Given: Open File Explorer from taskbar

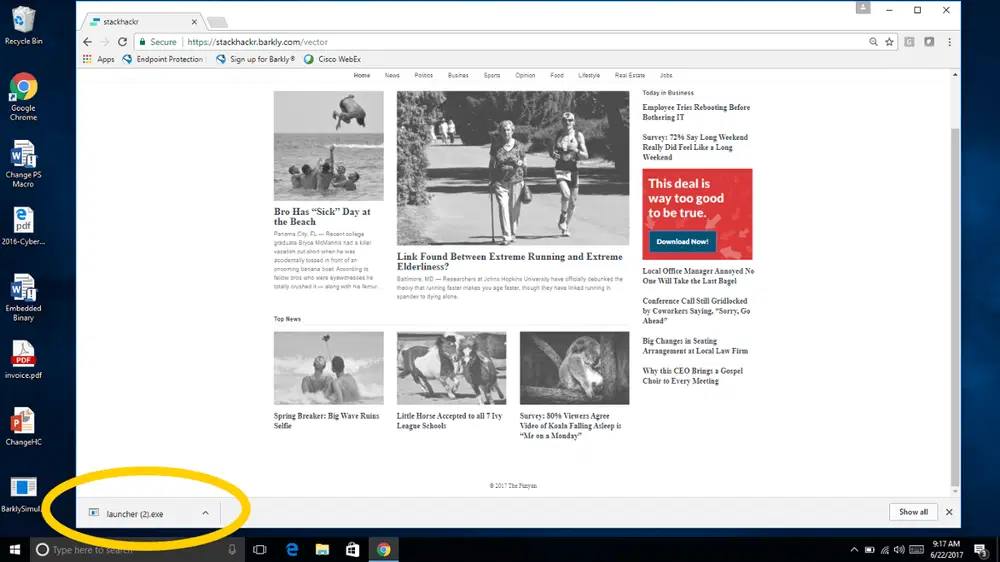Looking at the screenshot, I should click(x=322, y=549).
